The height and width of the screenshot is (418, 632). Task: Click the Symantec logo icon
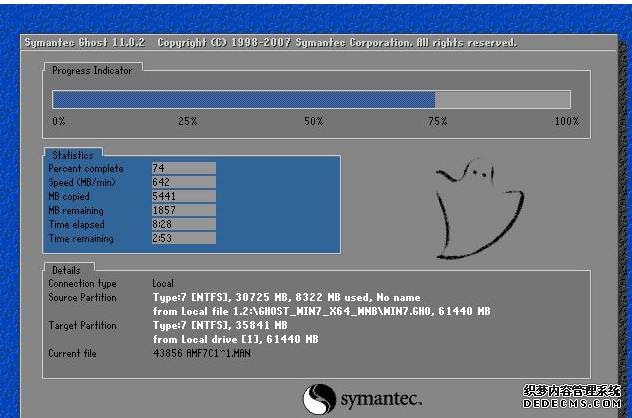point(320,399)
